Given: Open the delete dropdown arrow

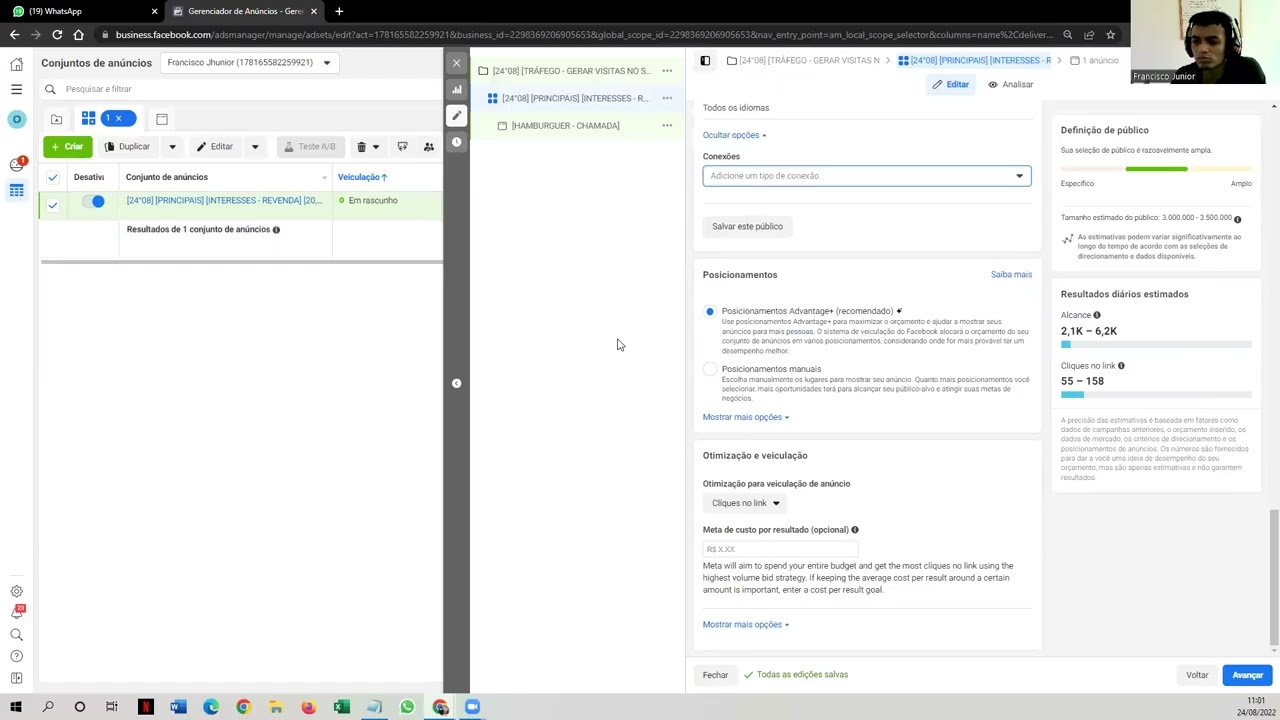Looking at the screenshot, I should [x=376, y=147].
